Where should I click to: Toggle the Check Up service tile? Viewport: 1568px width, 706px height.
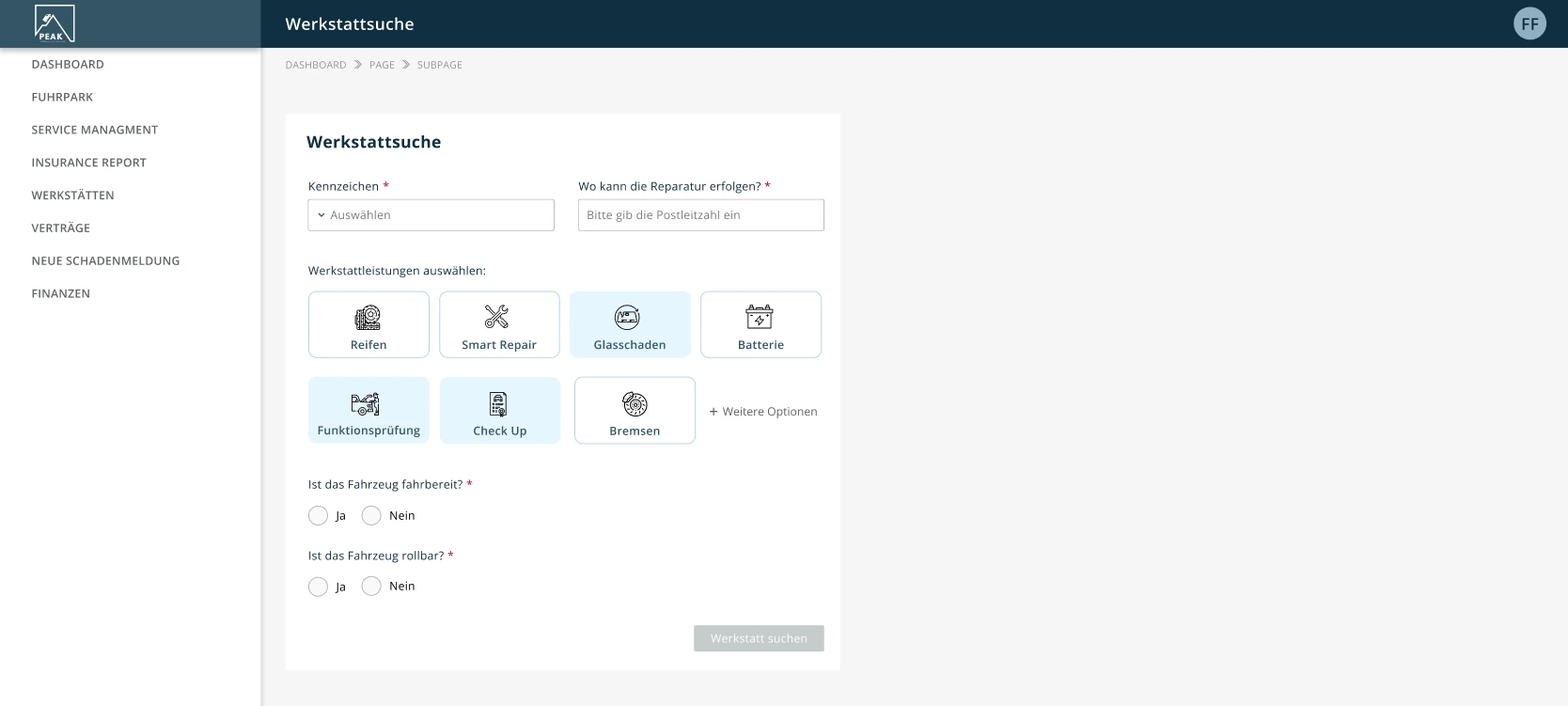499,410
